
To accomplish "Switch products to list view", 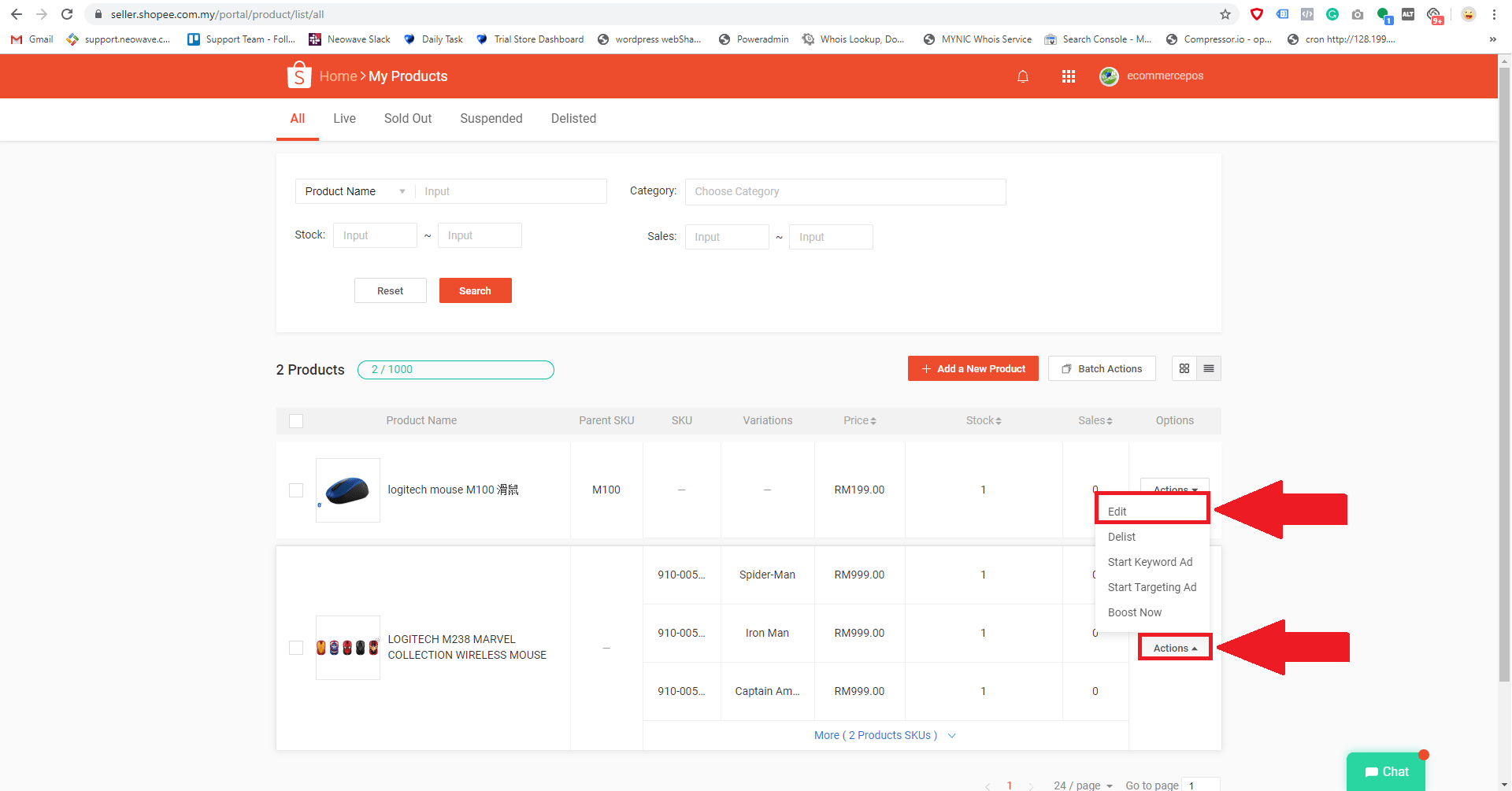I will click(1209, 368).
